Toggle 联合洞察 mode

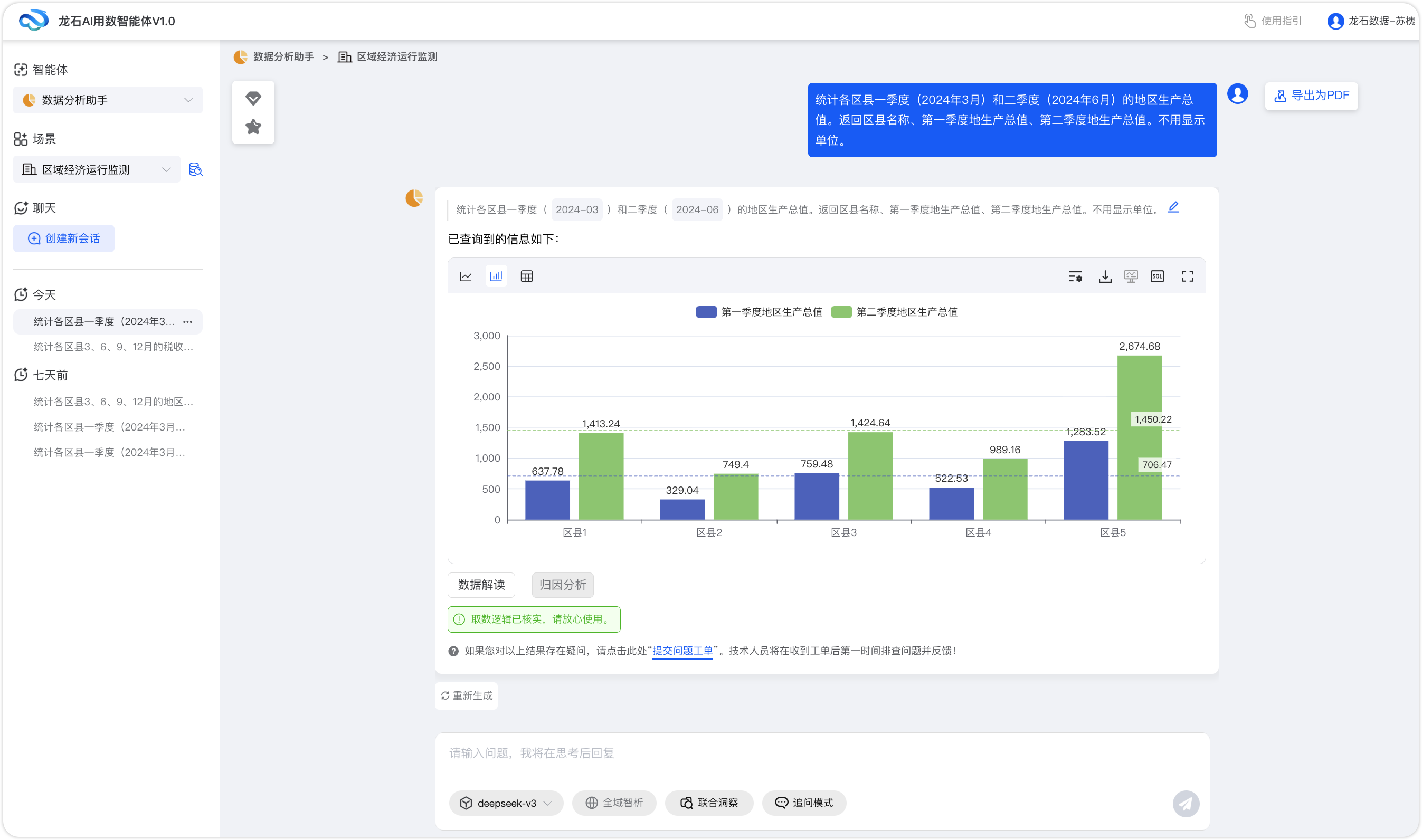[709, 803]
